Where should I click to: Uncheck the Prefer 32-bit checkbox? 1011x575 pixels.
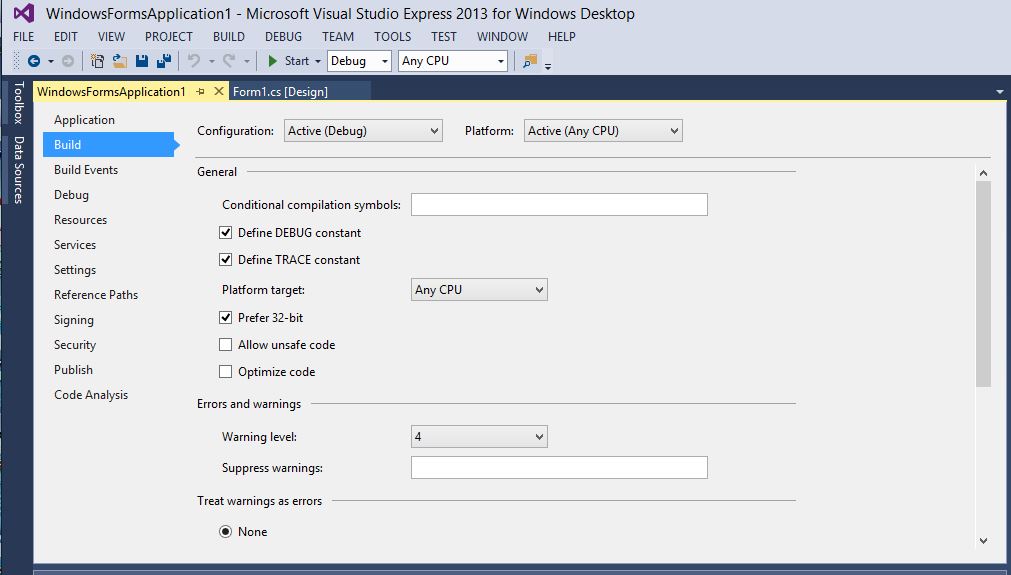coord(226,318)
